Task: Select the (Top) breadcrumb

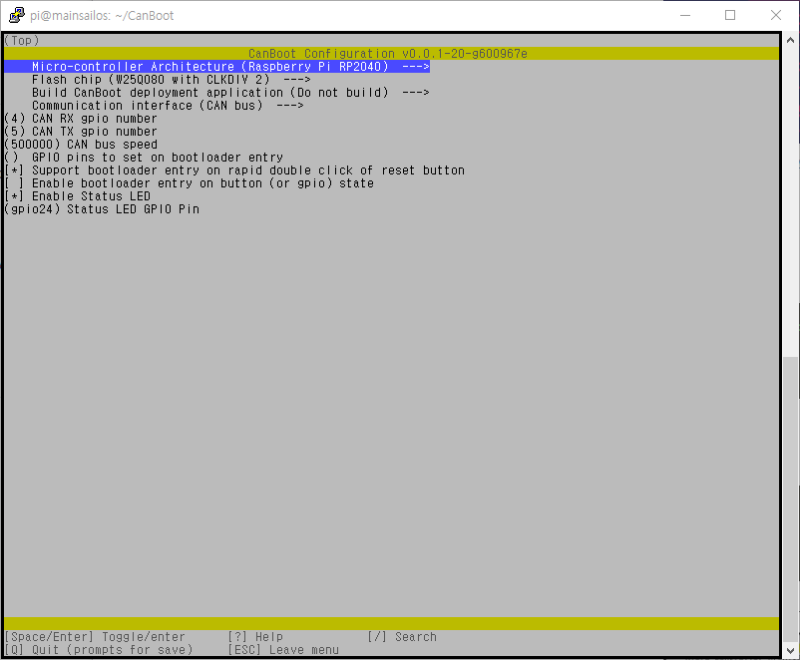Action: (21, 40)
